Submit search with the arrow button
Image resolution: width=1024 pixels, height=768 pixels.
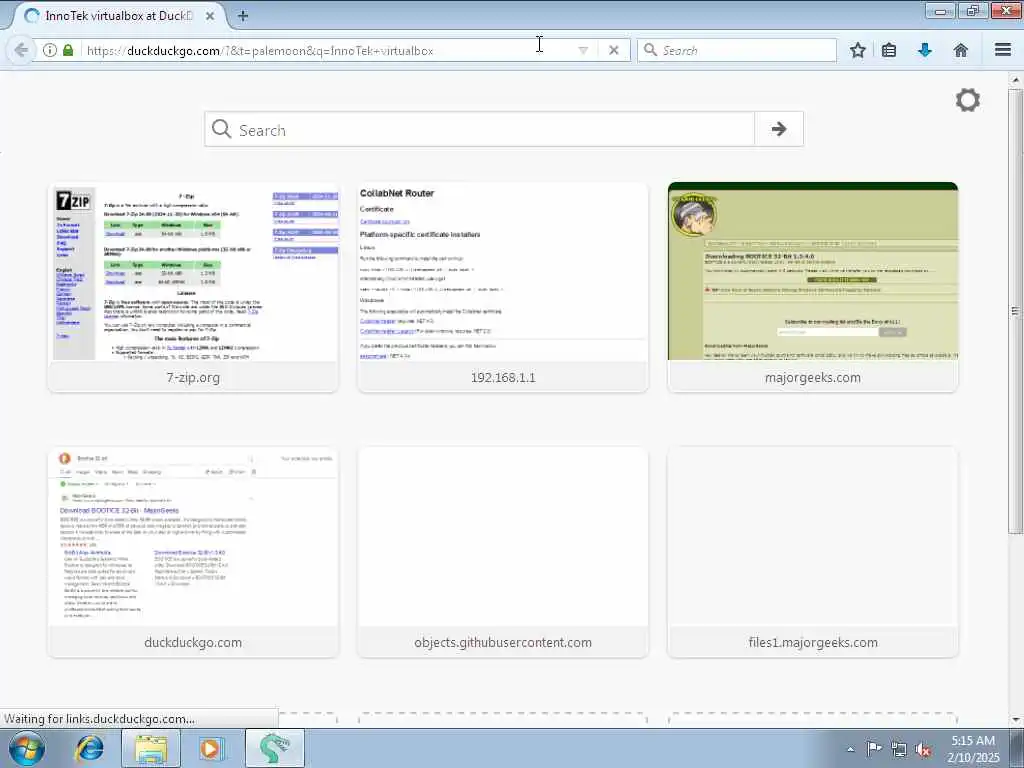(778, 129)
